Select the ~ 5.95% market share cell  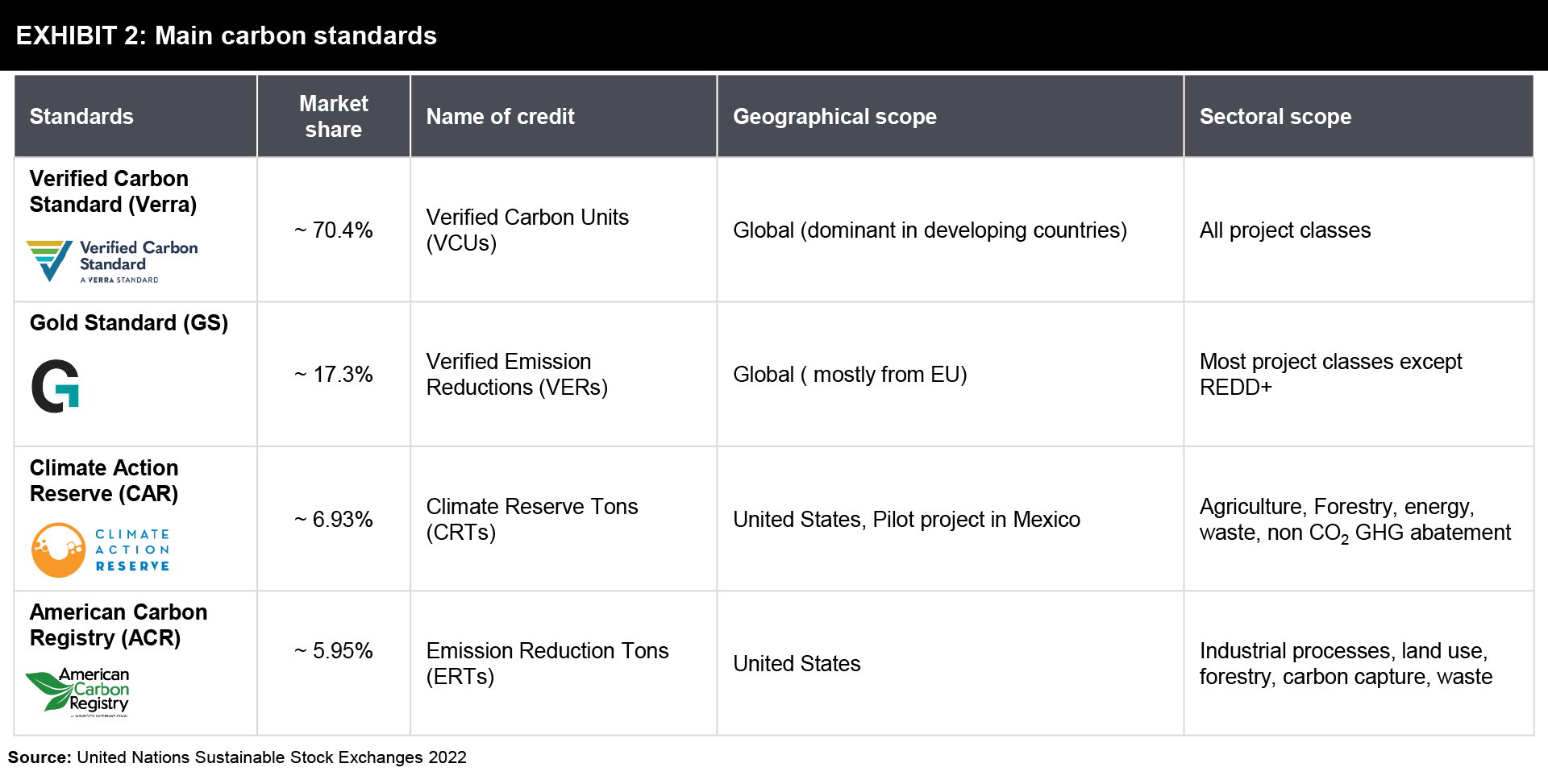tap(333, 651)
